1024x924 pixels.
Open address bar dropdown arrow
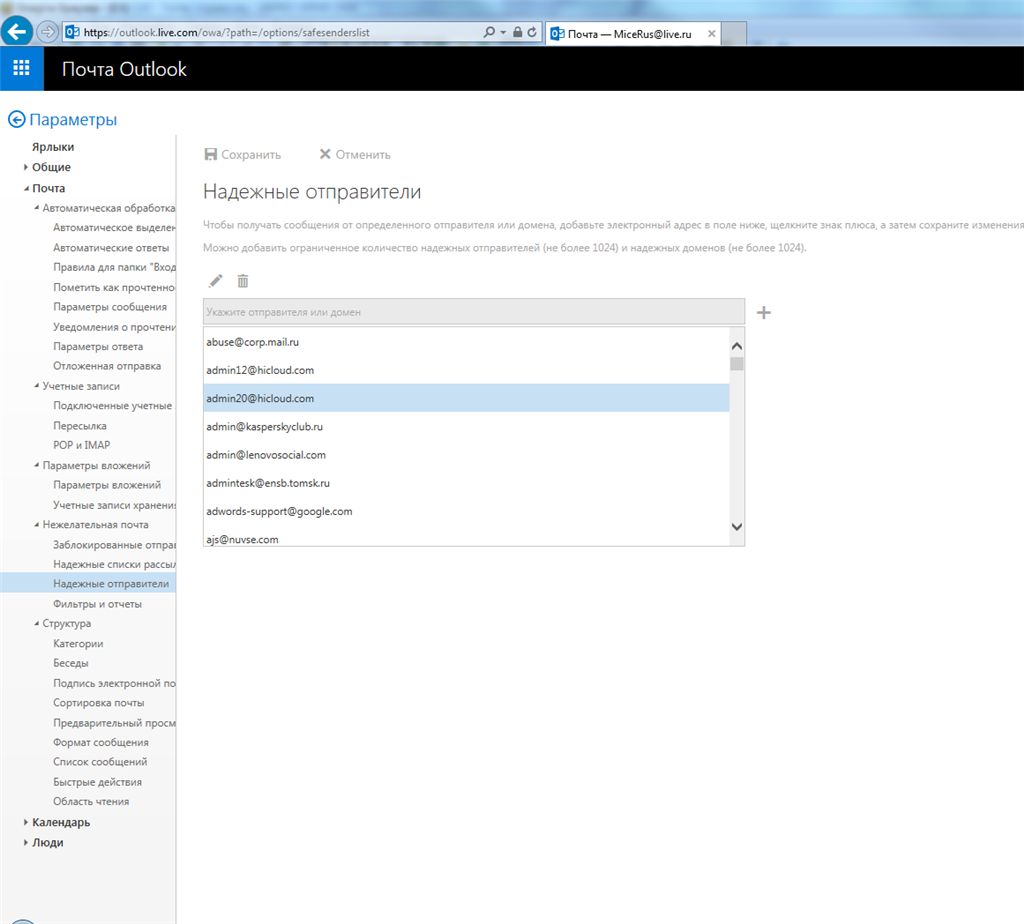pos(503,32)
